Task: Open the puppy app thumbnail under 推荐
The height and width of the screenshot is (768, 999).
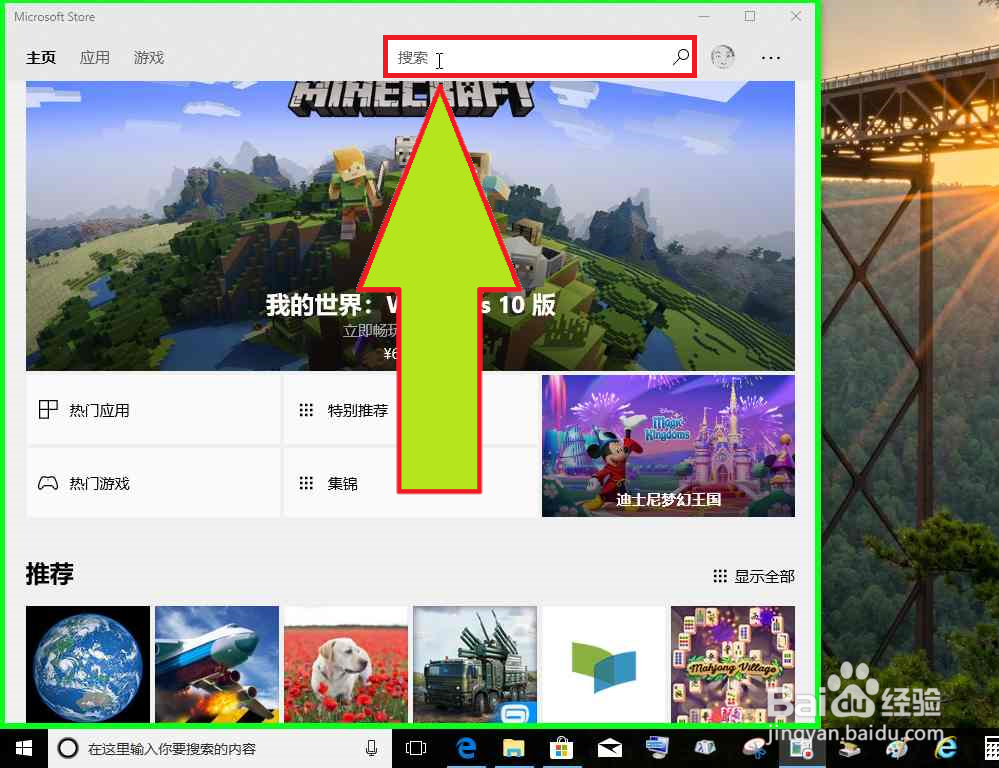Action: click(345, 664)
